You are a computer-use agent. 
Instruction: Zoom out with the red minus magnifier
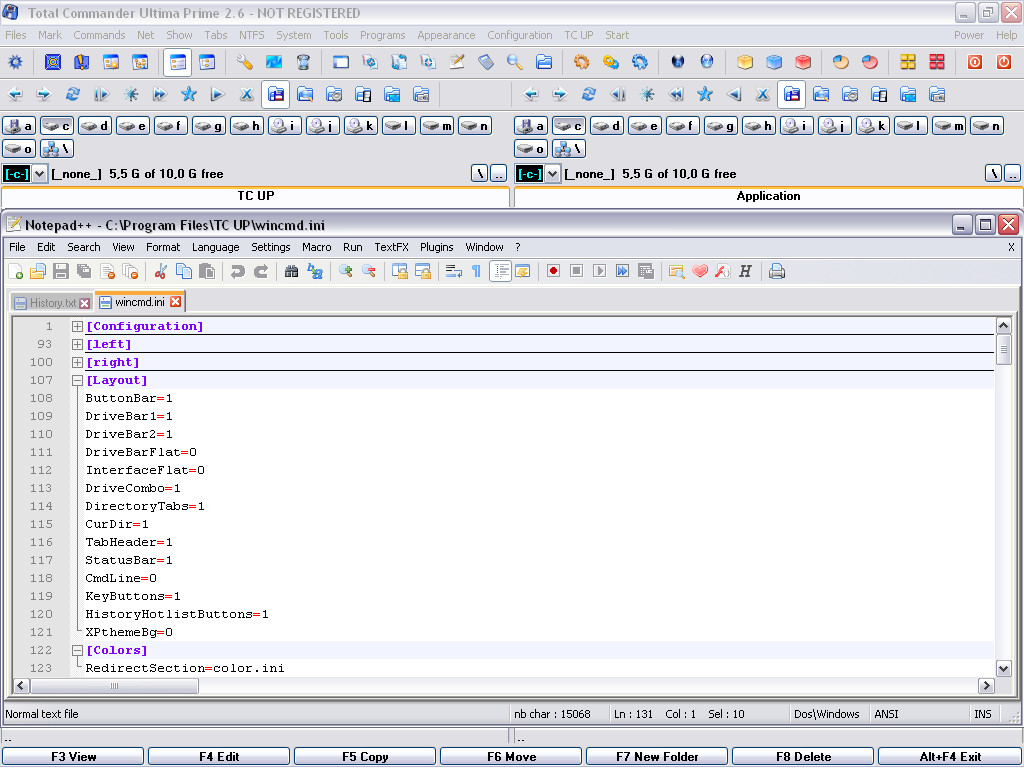[x=369, y=271]
